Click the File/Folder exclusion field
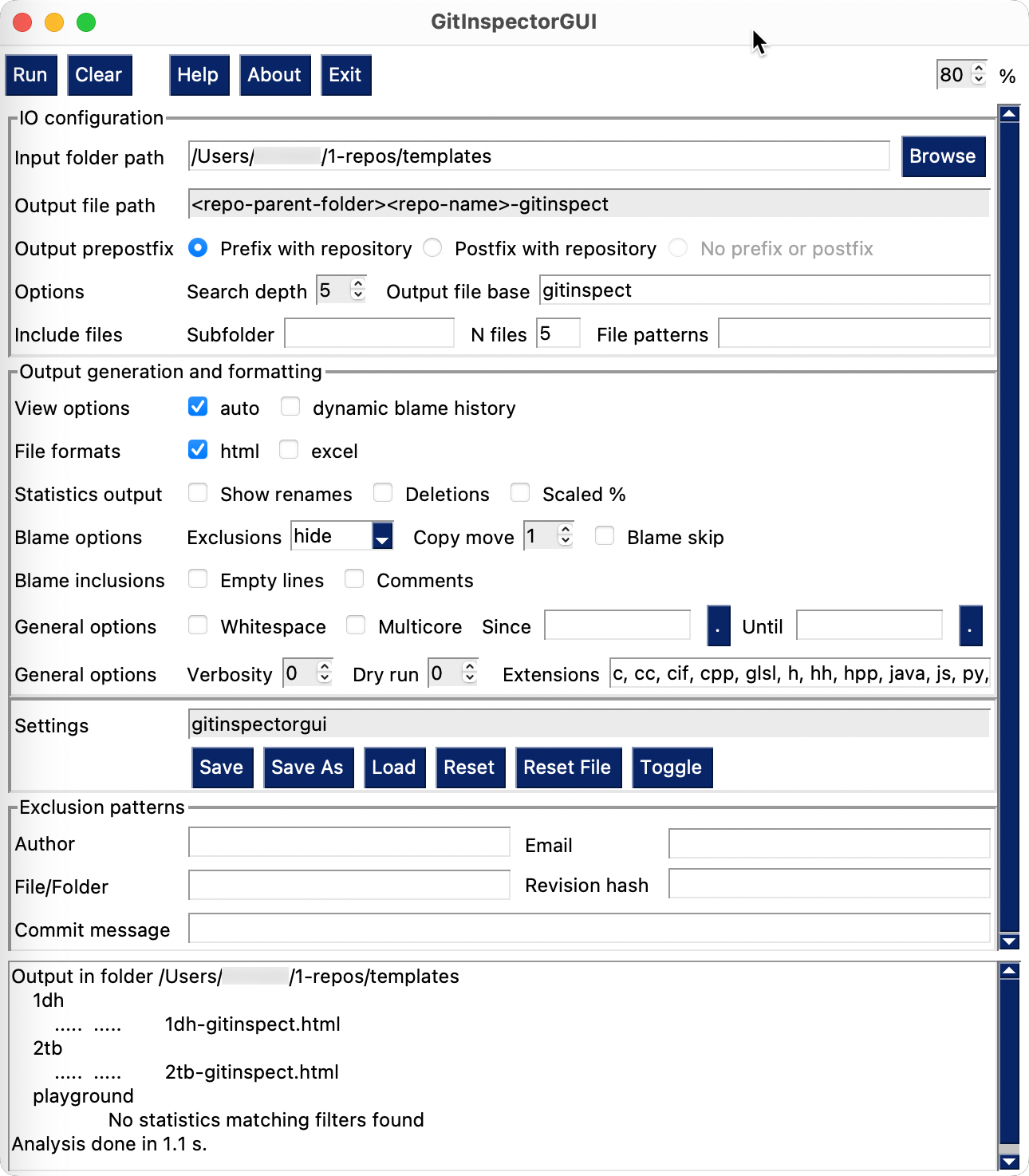This screenshot has width=1029, height=1176. pyautogui.click(x=349, y=886)
